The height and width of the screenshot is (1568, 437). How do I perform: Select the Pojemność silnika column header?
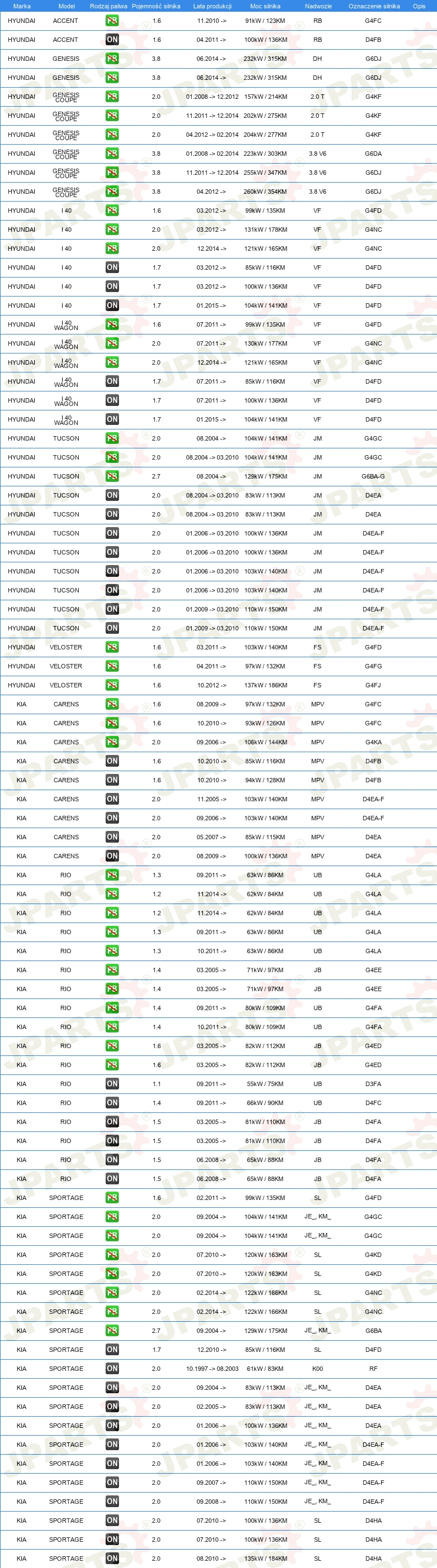point(156,6)
